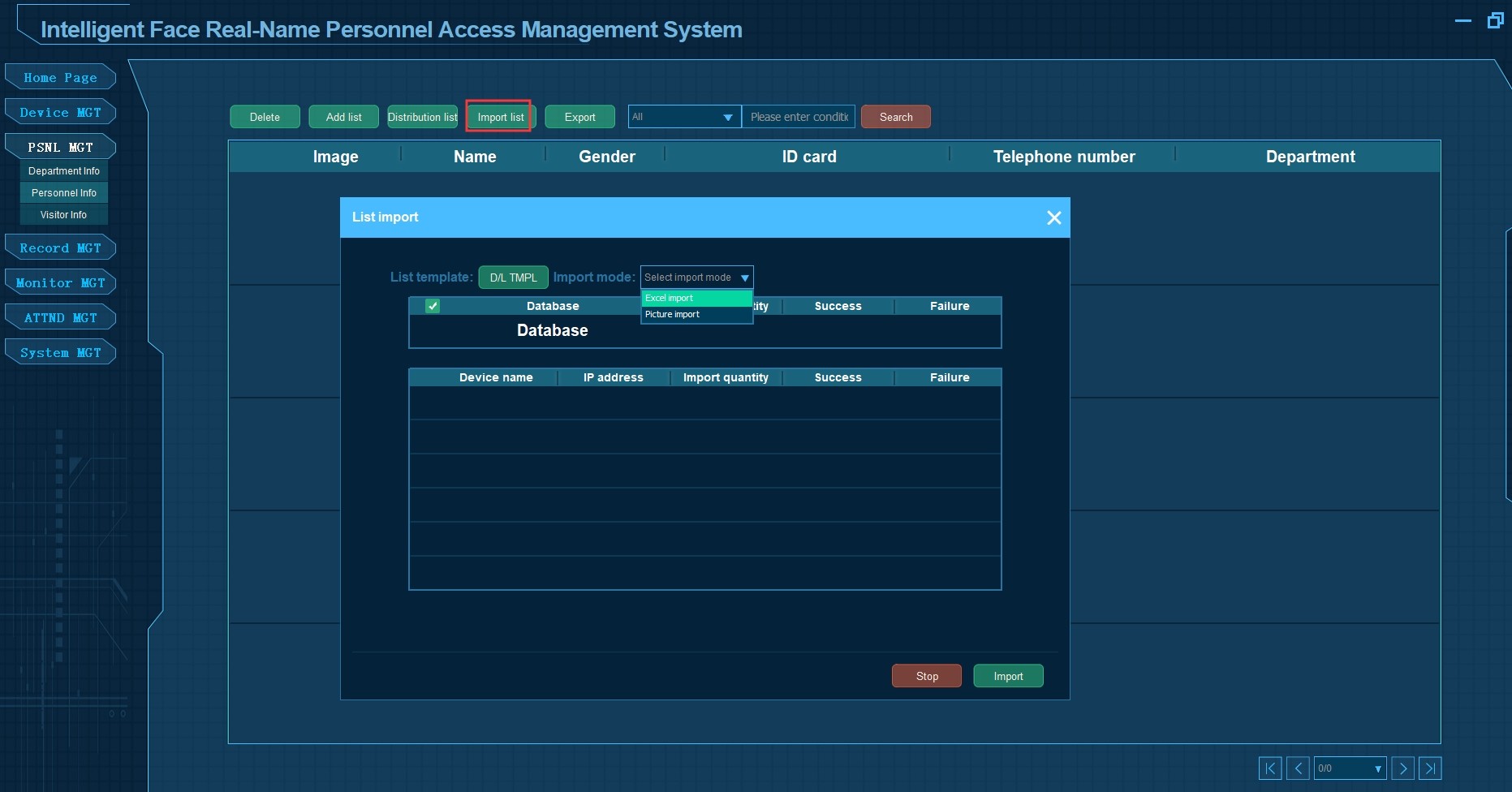Minimize the application window
This screenshot has height=792, width=1512.
pos(1463,20)
